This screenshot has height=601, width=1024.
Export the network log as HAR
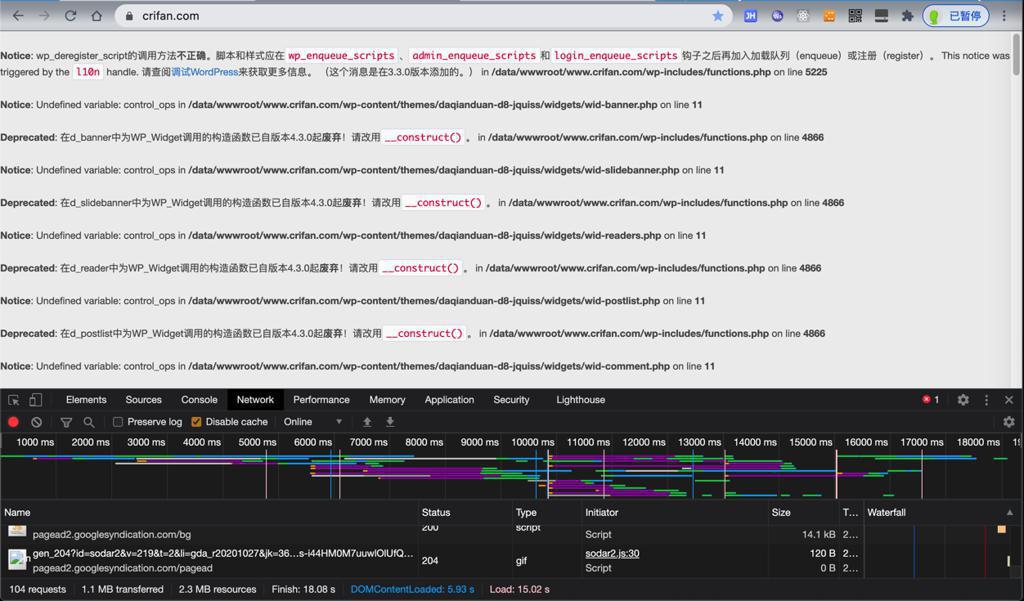(x=390, y=422)
